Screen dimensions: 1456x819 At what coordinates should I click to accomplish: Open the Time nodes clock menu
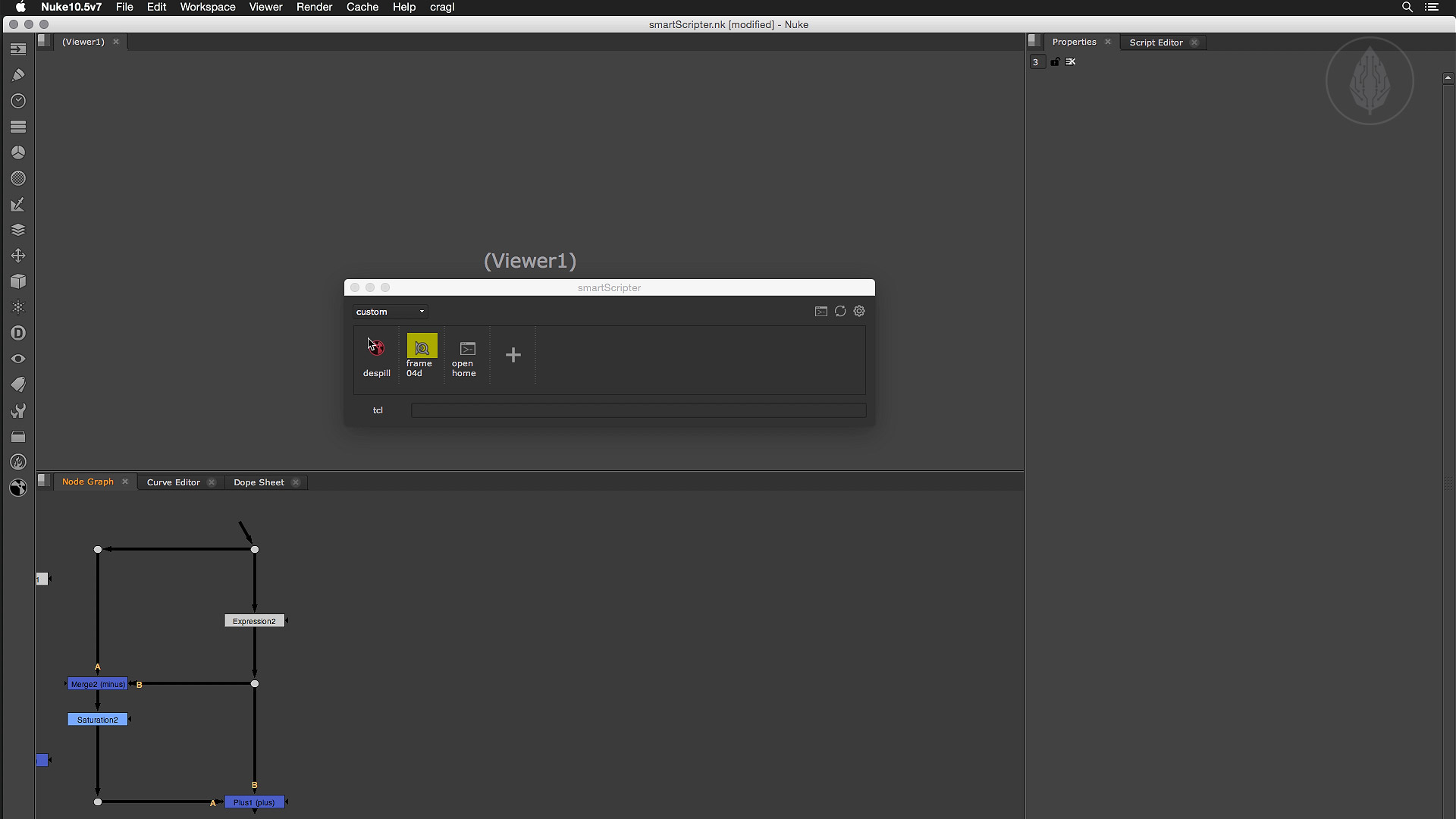tap(18, 101)
